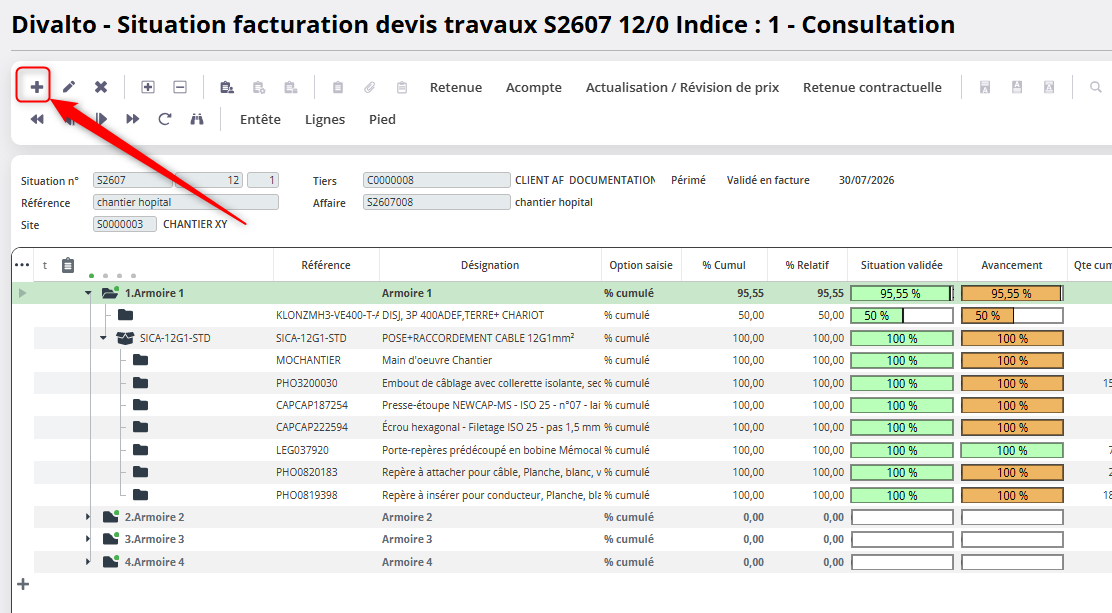Switch to the Lignes section
The width and height of the screenshot is (1112, 613).
(325, 119)
